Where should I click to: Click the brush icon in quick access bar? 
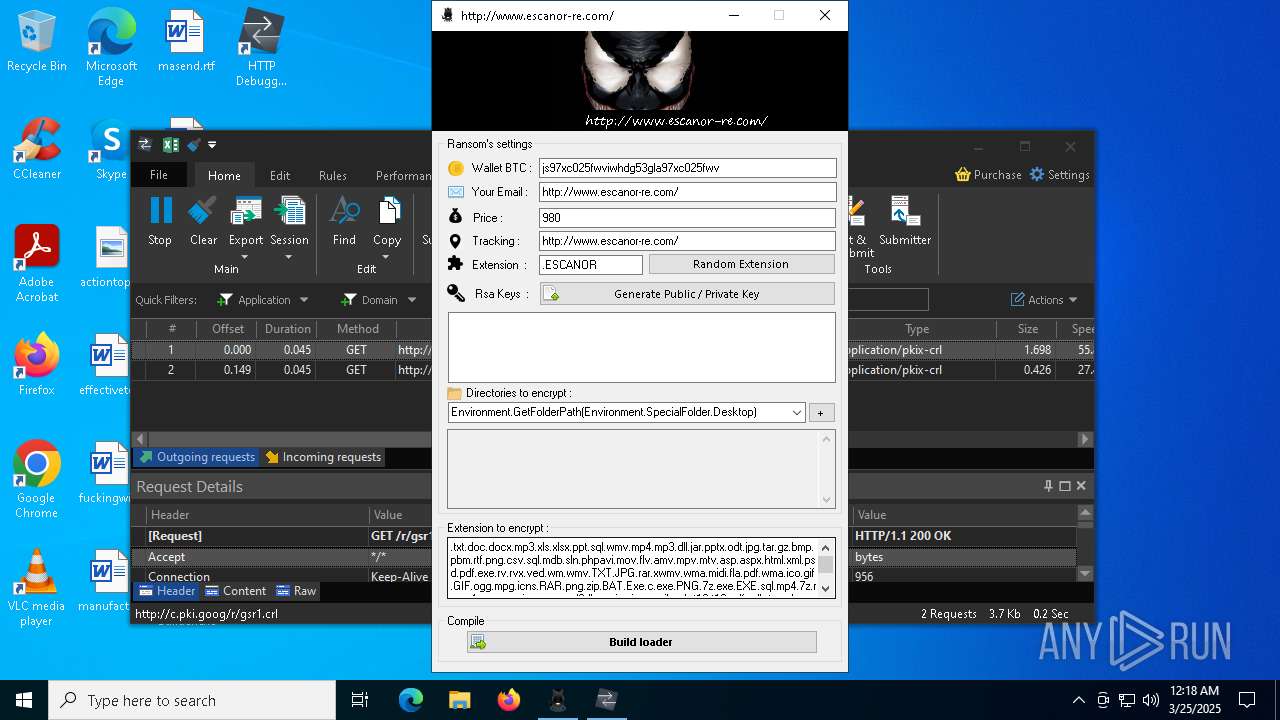194,145
